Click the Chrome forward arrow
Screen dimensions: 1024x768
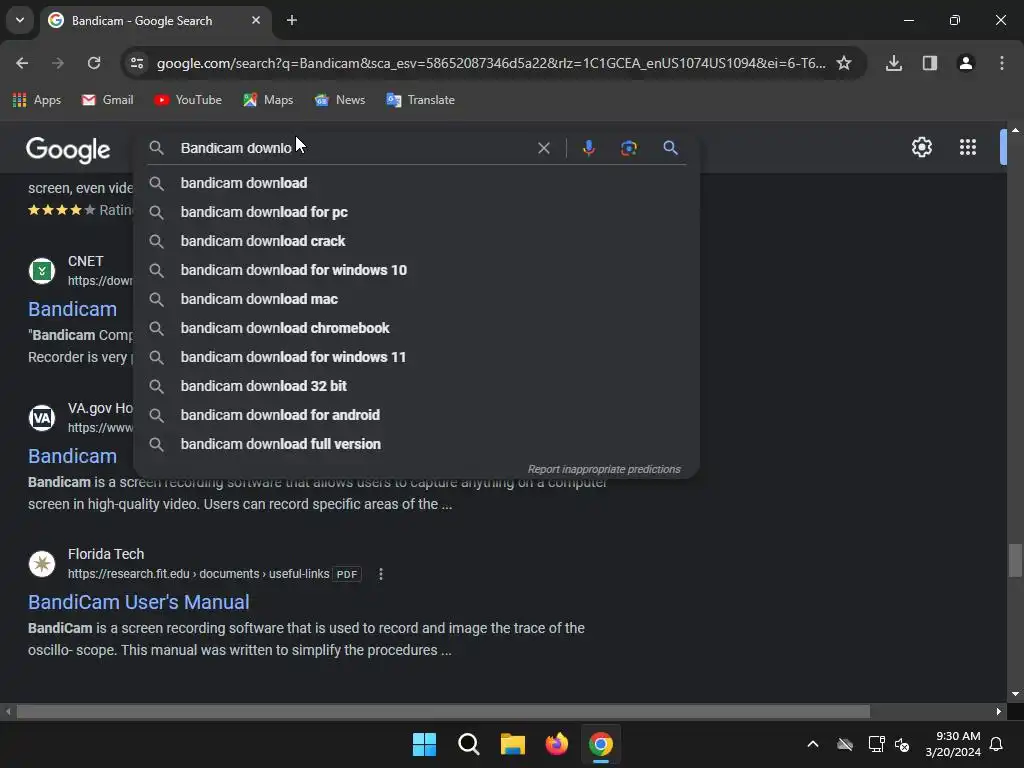point(58,63)
